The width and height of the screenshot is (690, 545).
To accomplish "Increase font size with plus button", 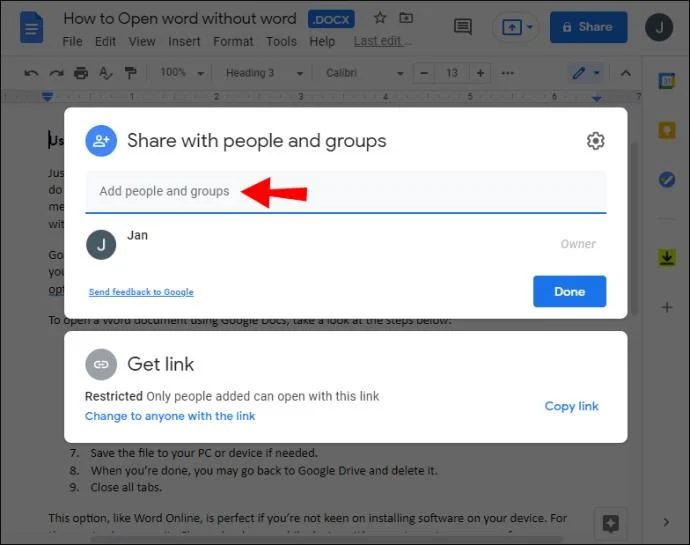I will pyautogui.click(x=481, y=73).
